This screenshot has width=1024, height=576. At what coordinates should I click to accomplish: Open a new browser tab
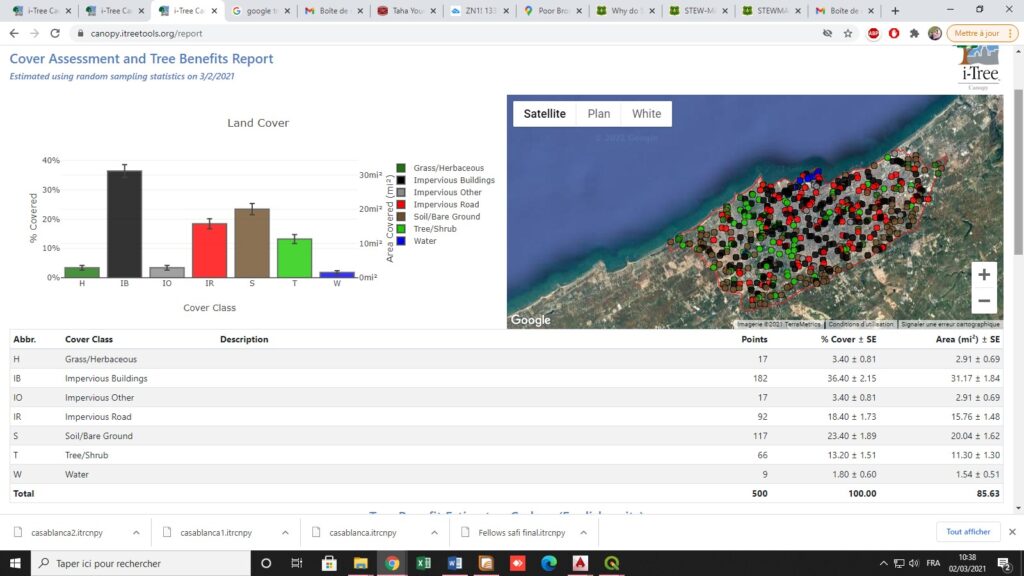[x=895, y=10]
